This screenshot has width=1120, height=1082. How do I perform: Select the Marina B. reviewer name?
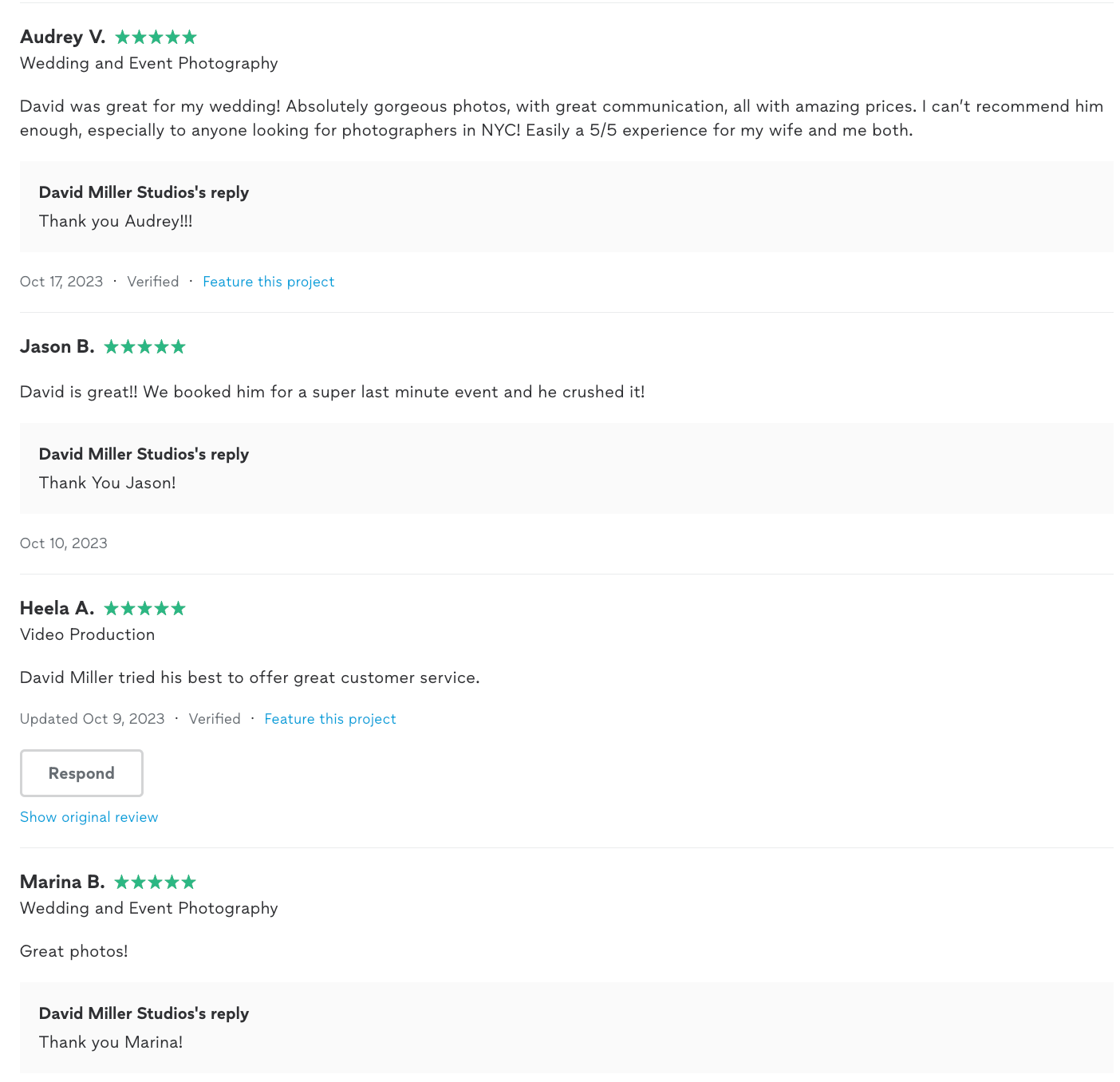click(x=62, y=883)
